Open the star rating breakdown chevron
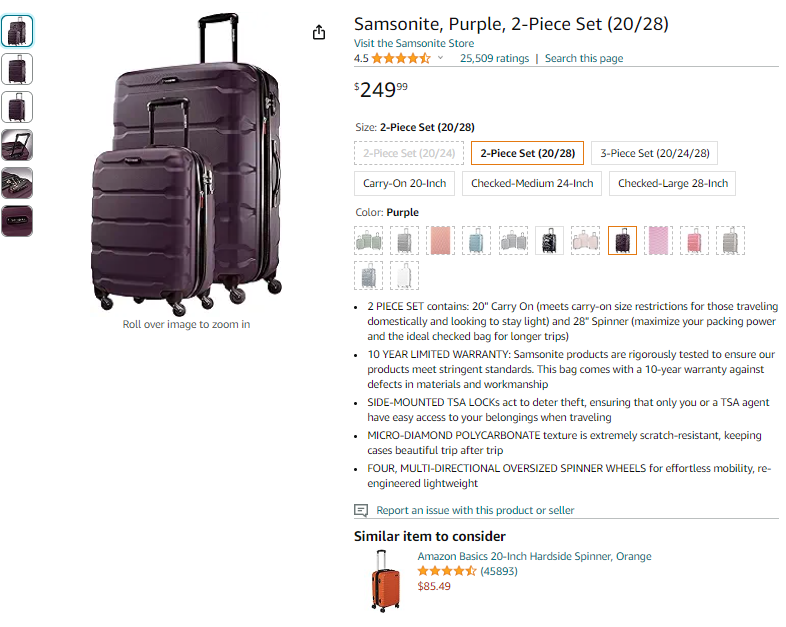The width and height of the screenshot is (786, 627). pos(440,58)
